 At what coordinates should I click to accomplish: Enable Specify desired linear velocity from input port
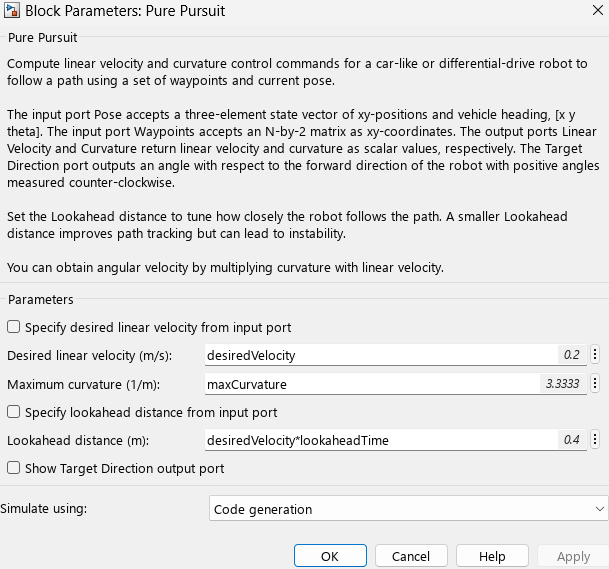(13, 327)
